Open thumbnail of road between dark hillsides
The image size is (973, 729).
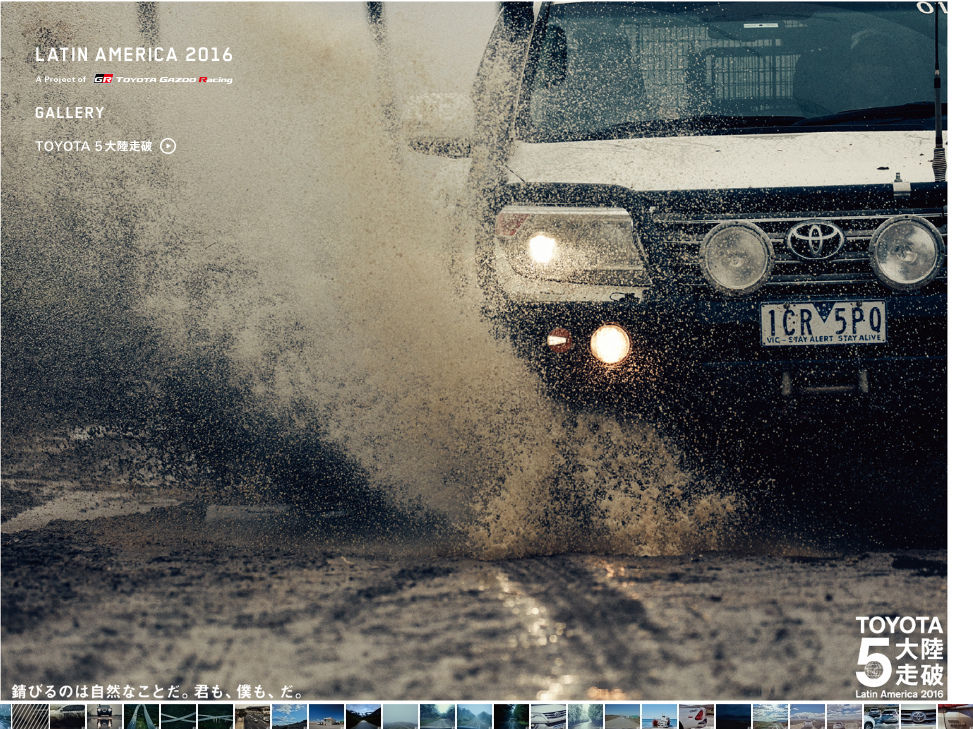tap(364, 717)
